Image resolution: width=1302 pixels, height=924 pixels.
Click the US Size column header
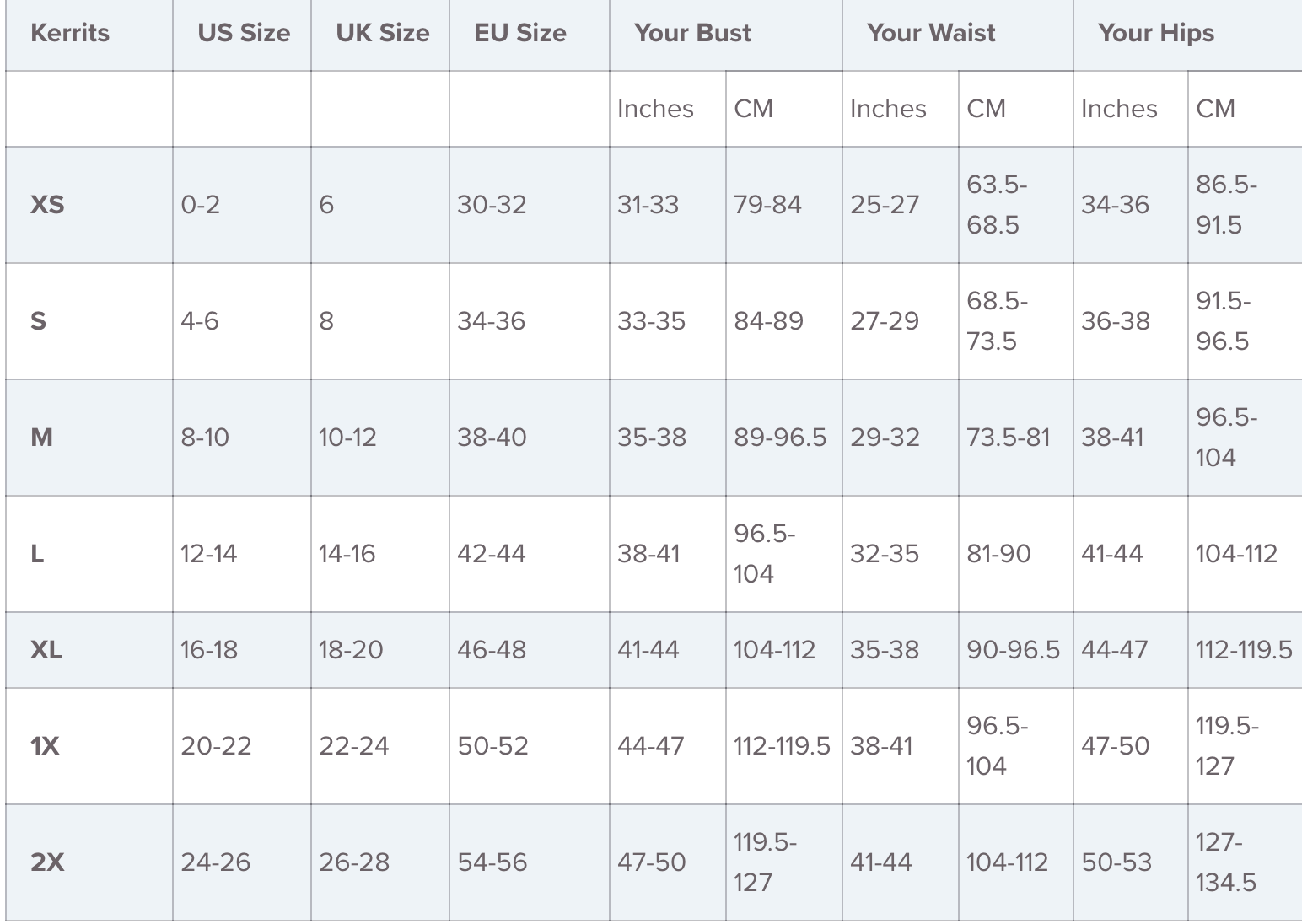[x=244, y=33]
